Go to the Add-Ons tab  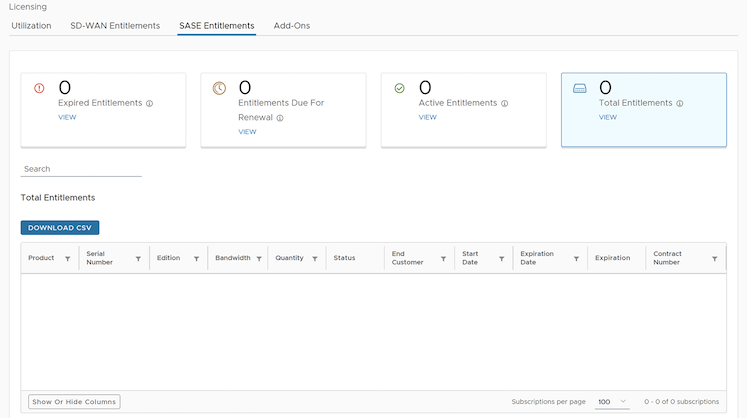(291, 25)
